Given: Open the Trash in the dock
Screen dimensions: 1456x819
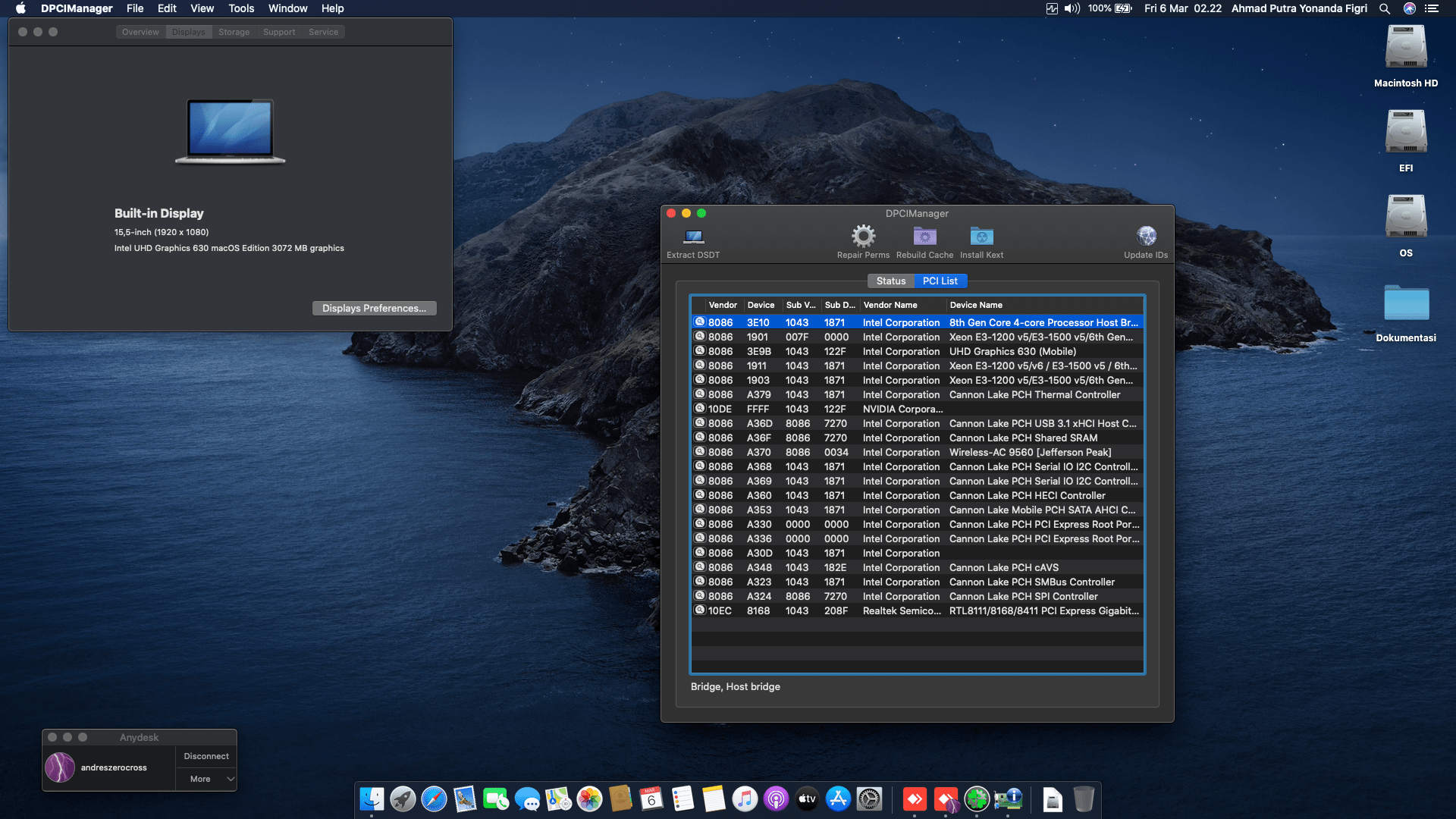Looking at the screenshot, I should coord(1084,799).
